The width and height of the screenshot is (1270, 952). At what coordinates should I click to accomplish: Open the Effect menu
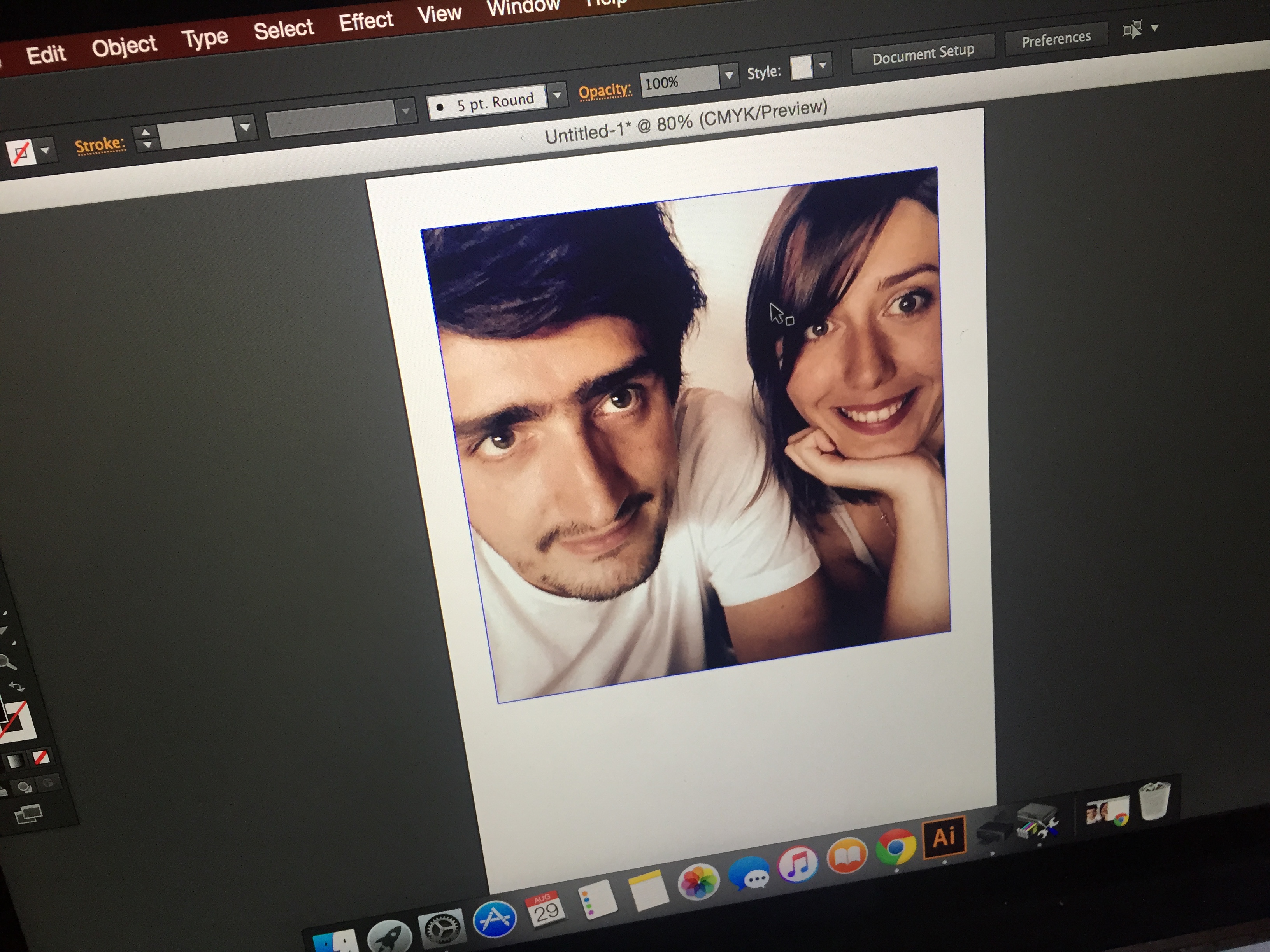(x=366, y=22)
